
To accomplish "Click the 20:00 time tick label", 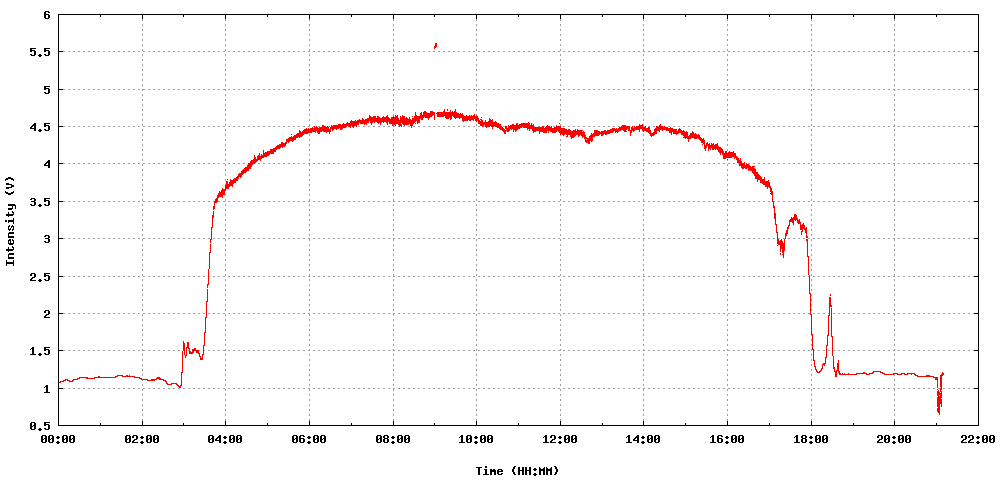I will pos(894,439).
